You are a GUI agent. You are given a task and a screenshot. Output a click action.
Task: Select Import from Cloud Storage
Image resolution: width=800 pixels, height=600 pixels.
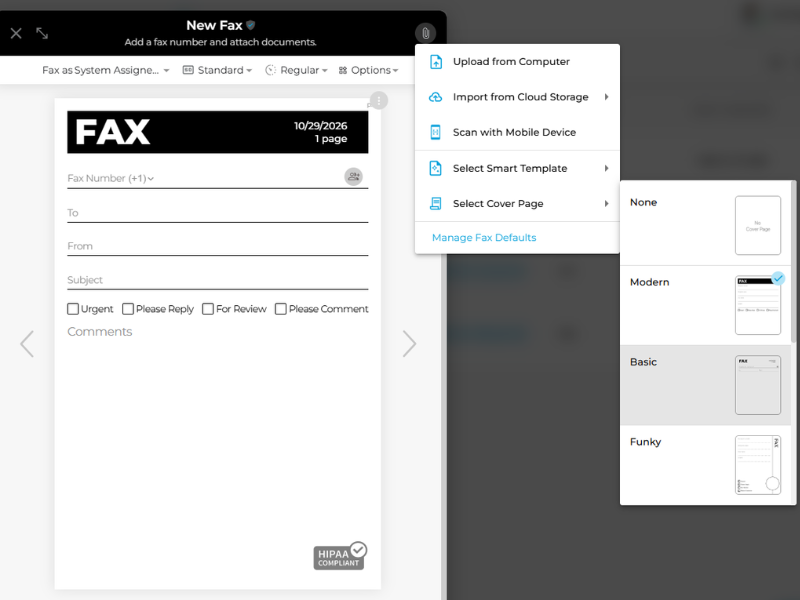point(517,97)
